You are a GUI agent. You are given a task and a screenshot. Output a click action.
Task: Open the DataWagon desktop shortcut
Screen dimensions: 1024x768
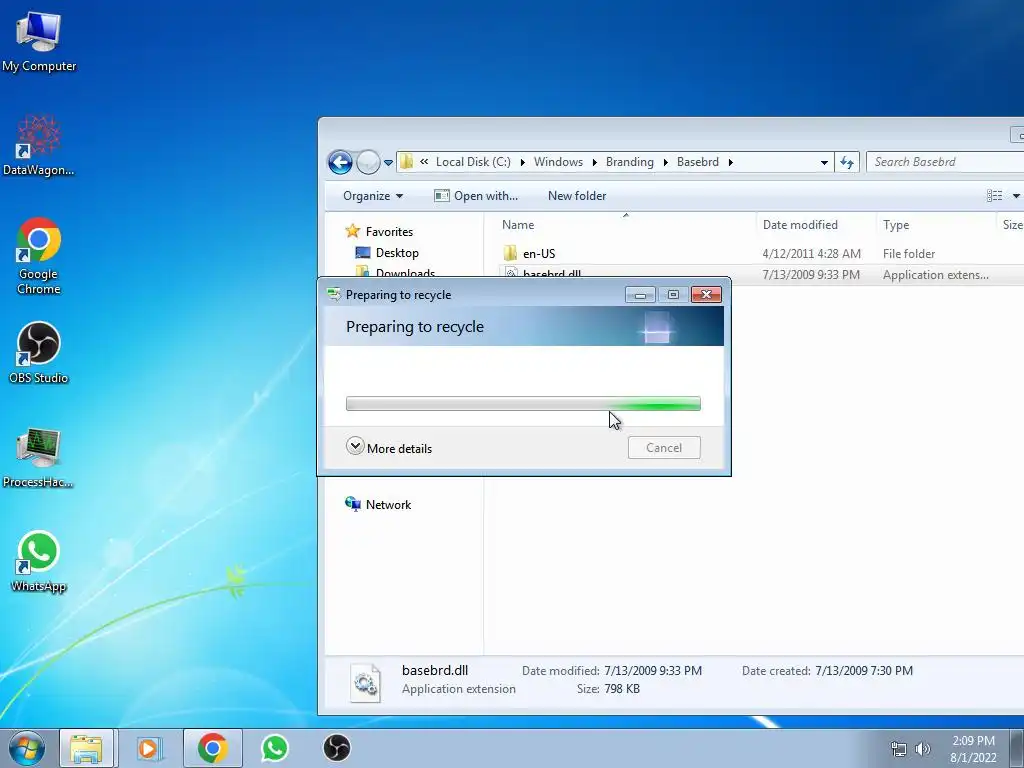(x=39, y=146)
